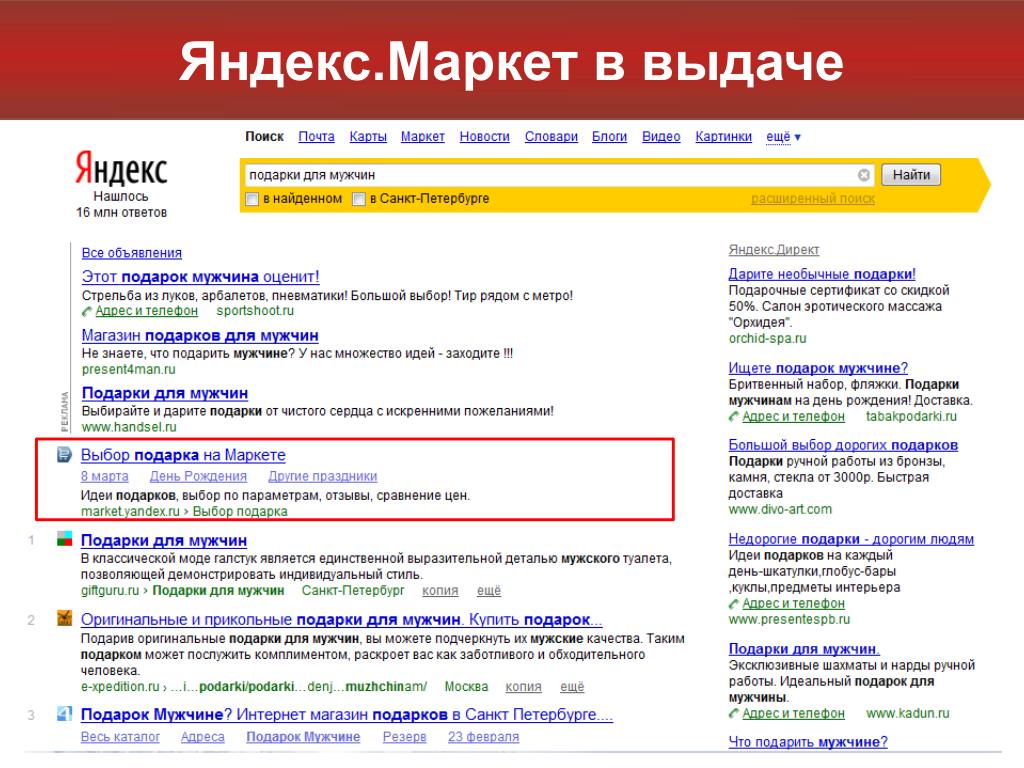The image size is (1024, 768).
Task: Click favicon of Подарок Мужчине result
Action: click(x=65, y=714)
